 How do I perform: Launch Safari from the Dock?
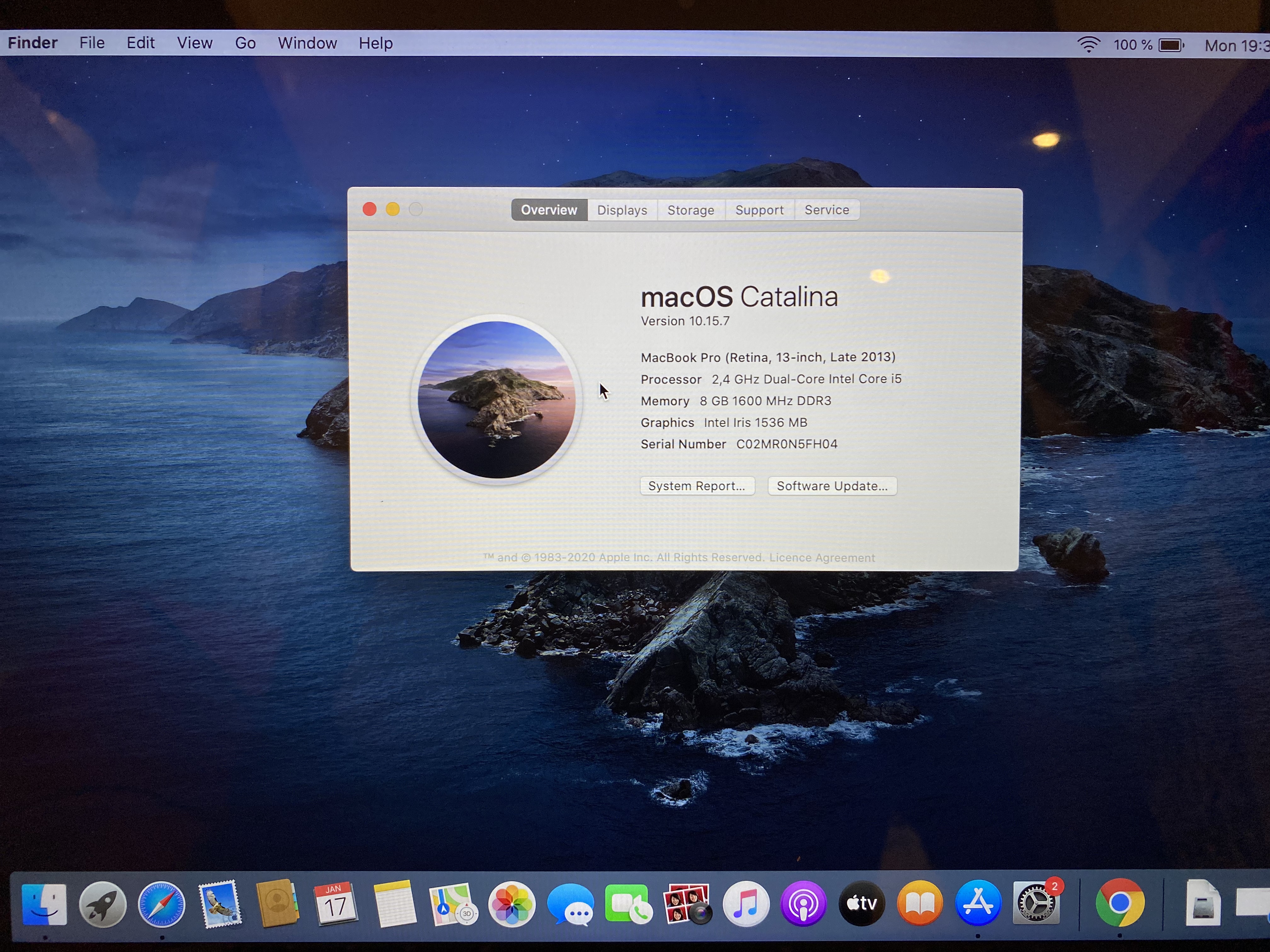coord(161,904)
